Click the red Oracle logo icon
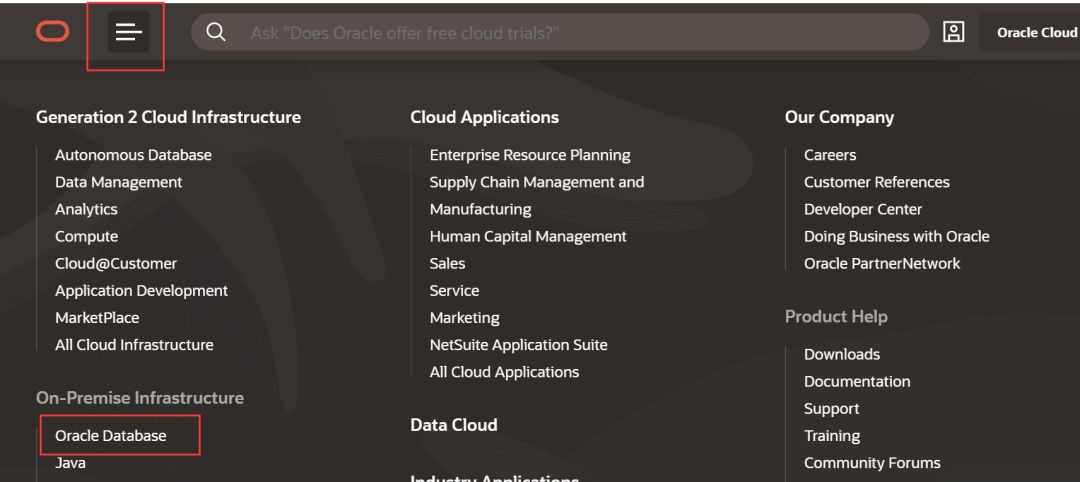Viewport: 1080px width, 482px height. [x=52, y=33]
